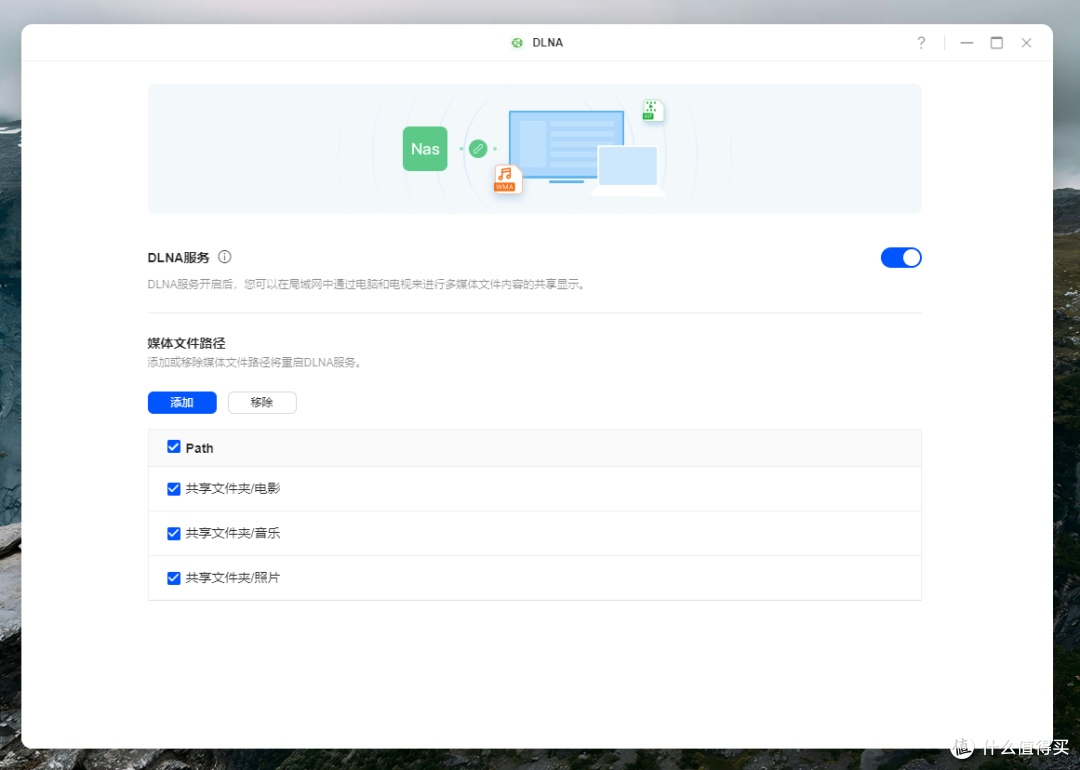Image resolution: width=1080 pixels, height=770 pixels.
Task: Turn off the DLNA服务 switch
Action: coord(901,258)
